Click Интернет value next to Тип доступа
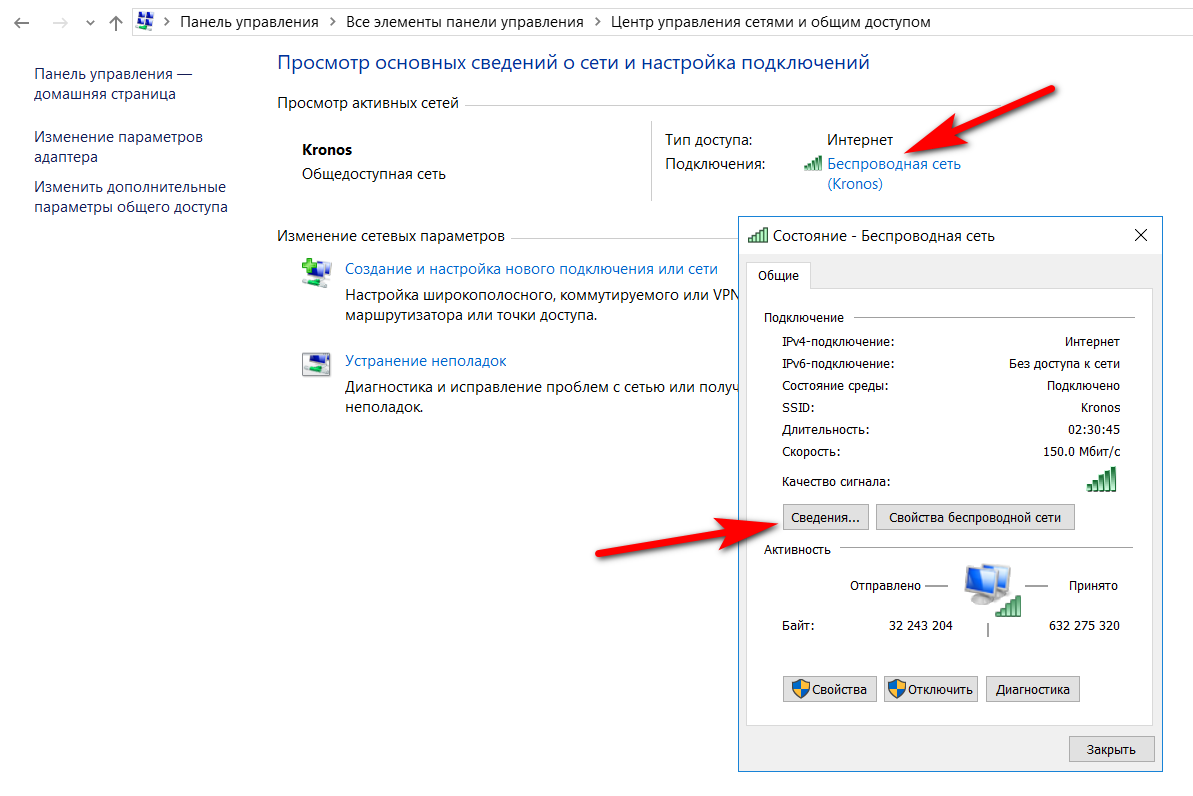 click(860, 140)
